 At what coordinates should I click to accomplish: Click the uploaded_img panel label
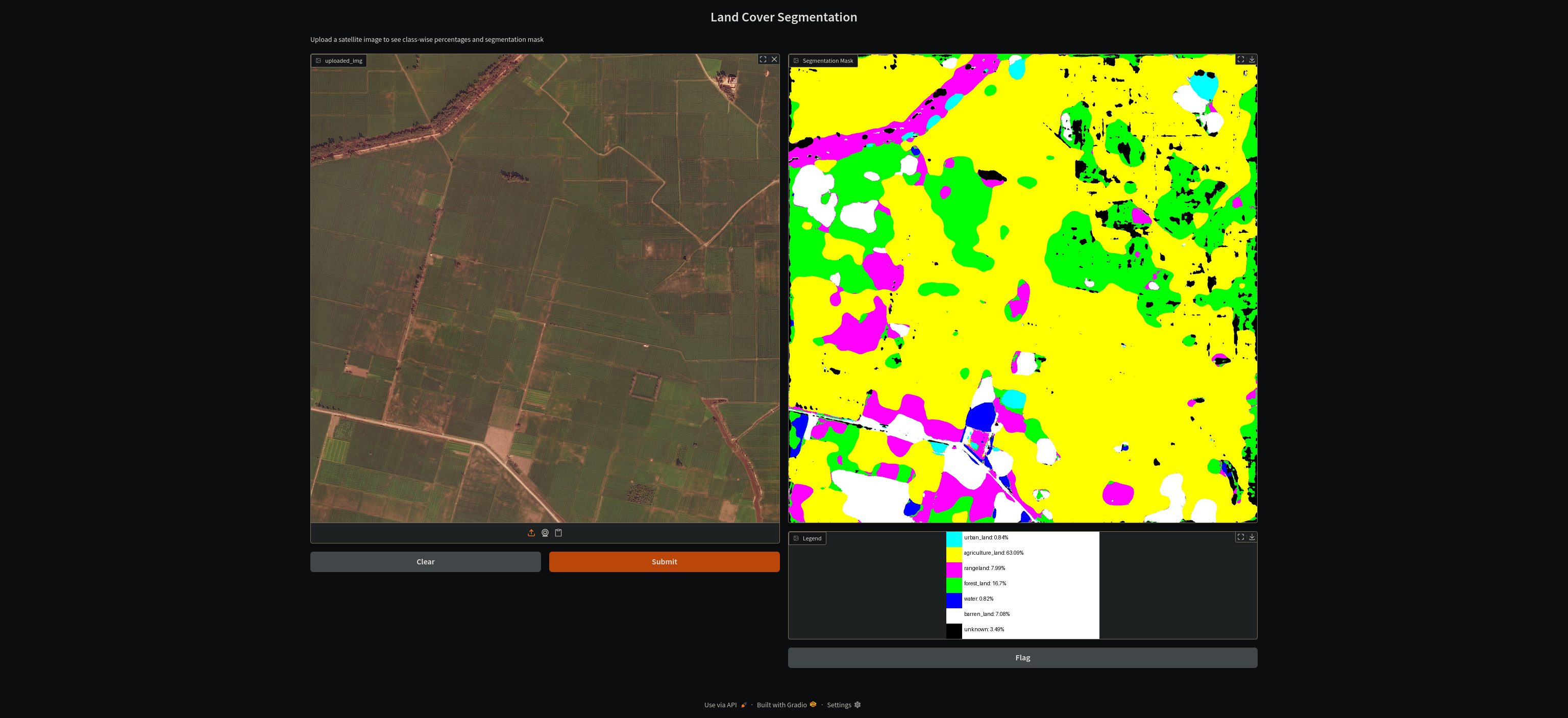(338, 60)
